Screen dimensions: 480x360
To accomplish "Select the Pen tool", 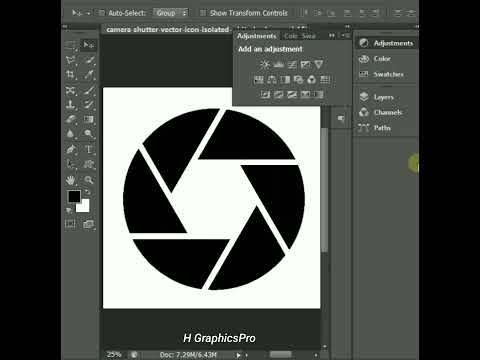I will [71, 149].
